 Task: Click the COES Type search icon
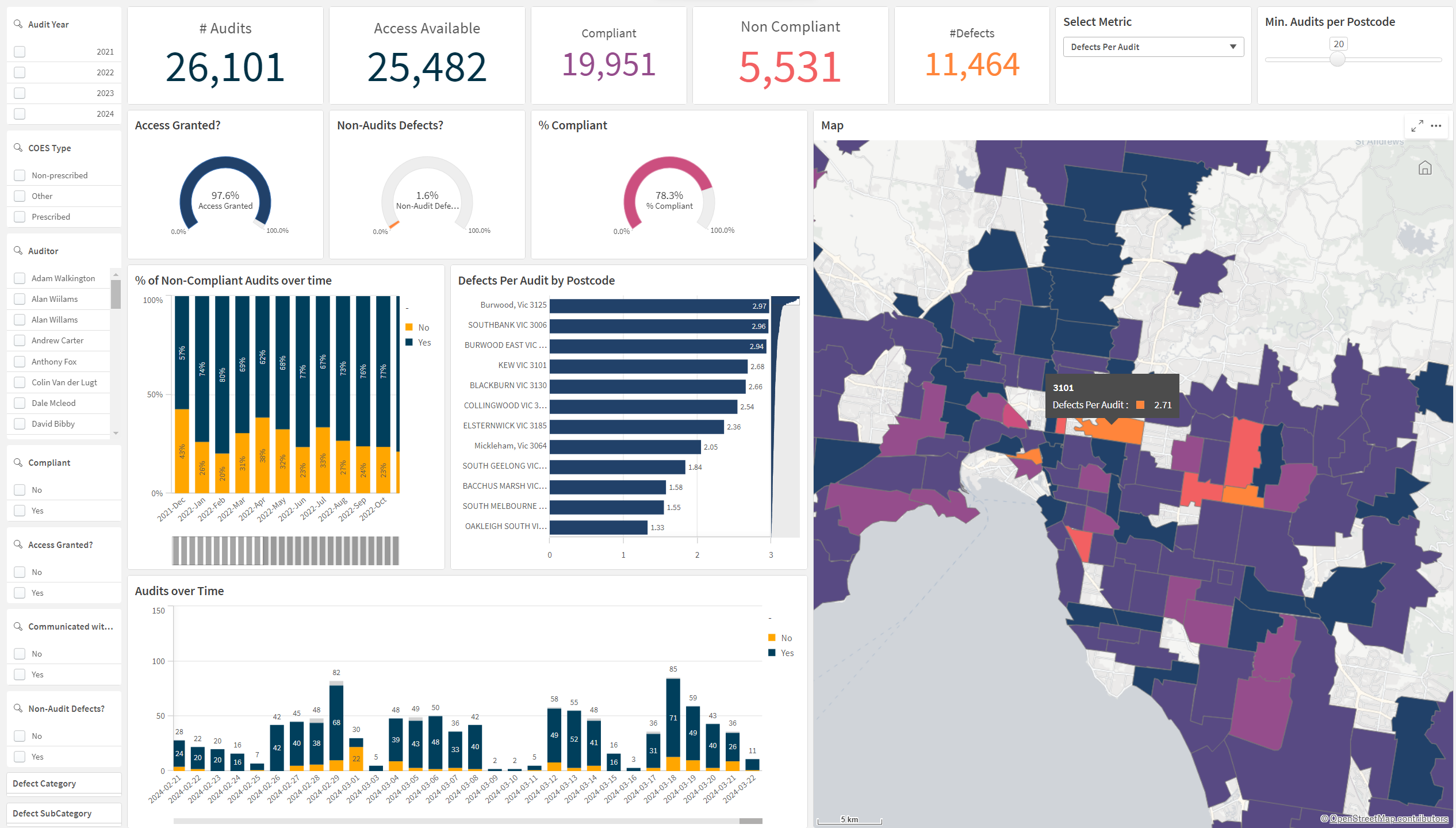18,148
